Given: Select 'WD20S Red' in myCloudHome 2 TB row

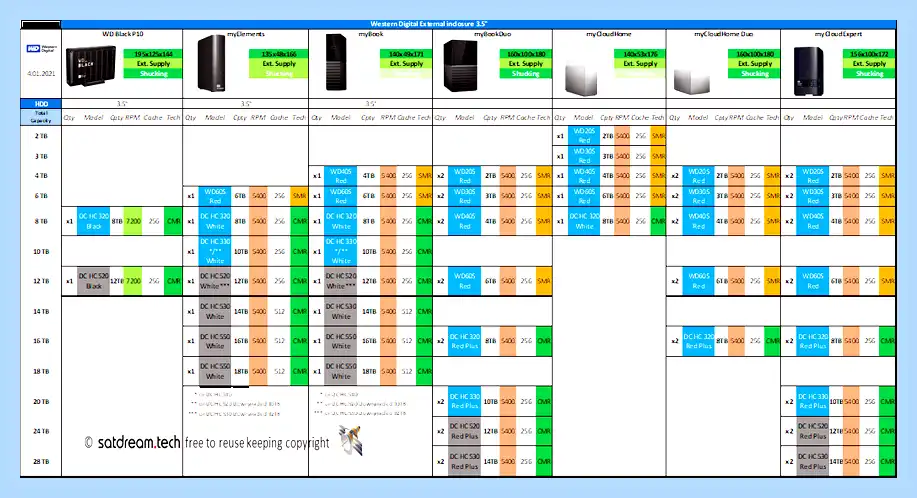Looking at the screenshot, I should point(584,136).
